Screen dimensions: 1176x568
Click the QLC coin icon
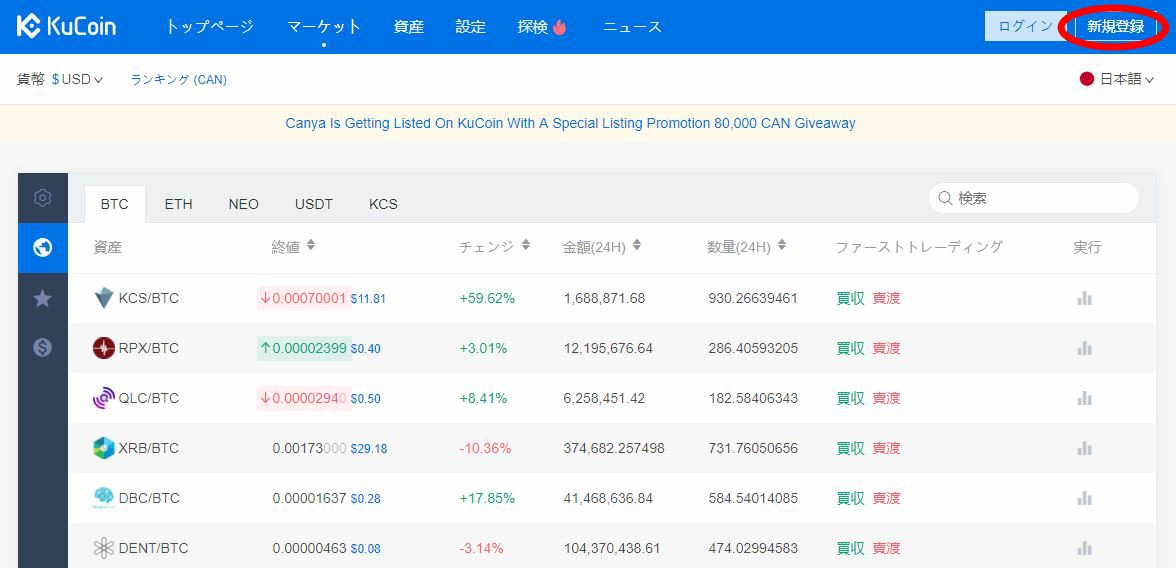104,398
